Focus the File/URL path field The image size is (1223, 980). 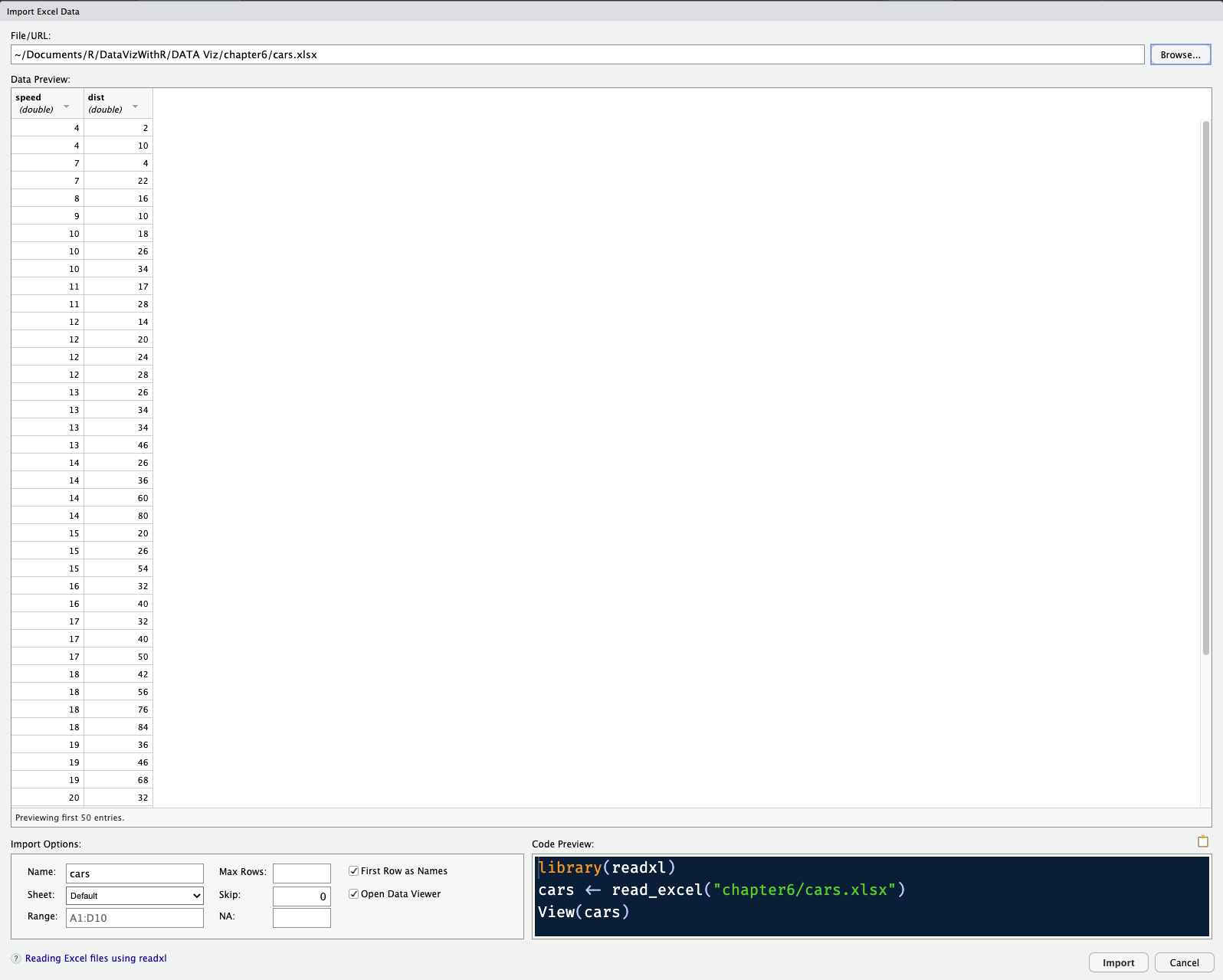coord(577,54)
